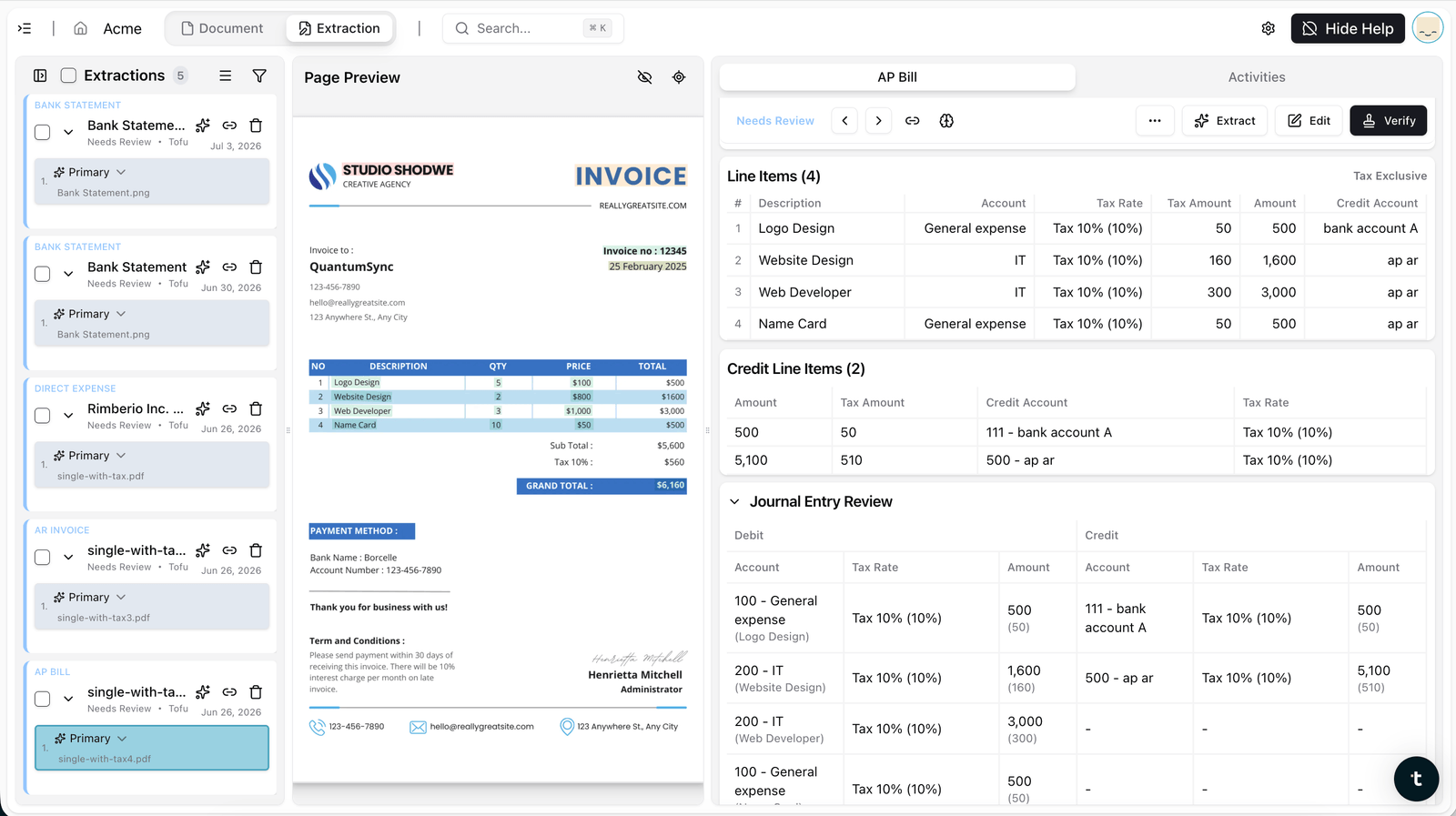Open Primary dropdown for single-with-tax4.pdf

pos(90,738)
